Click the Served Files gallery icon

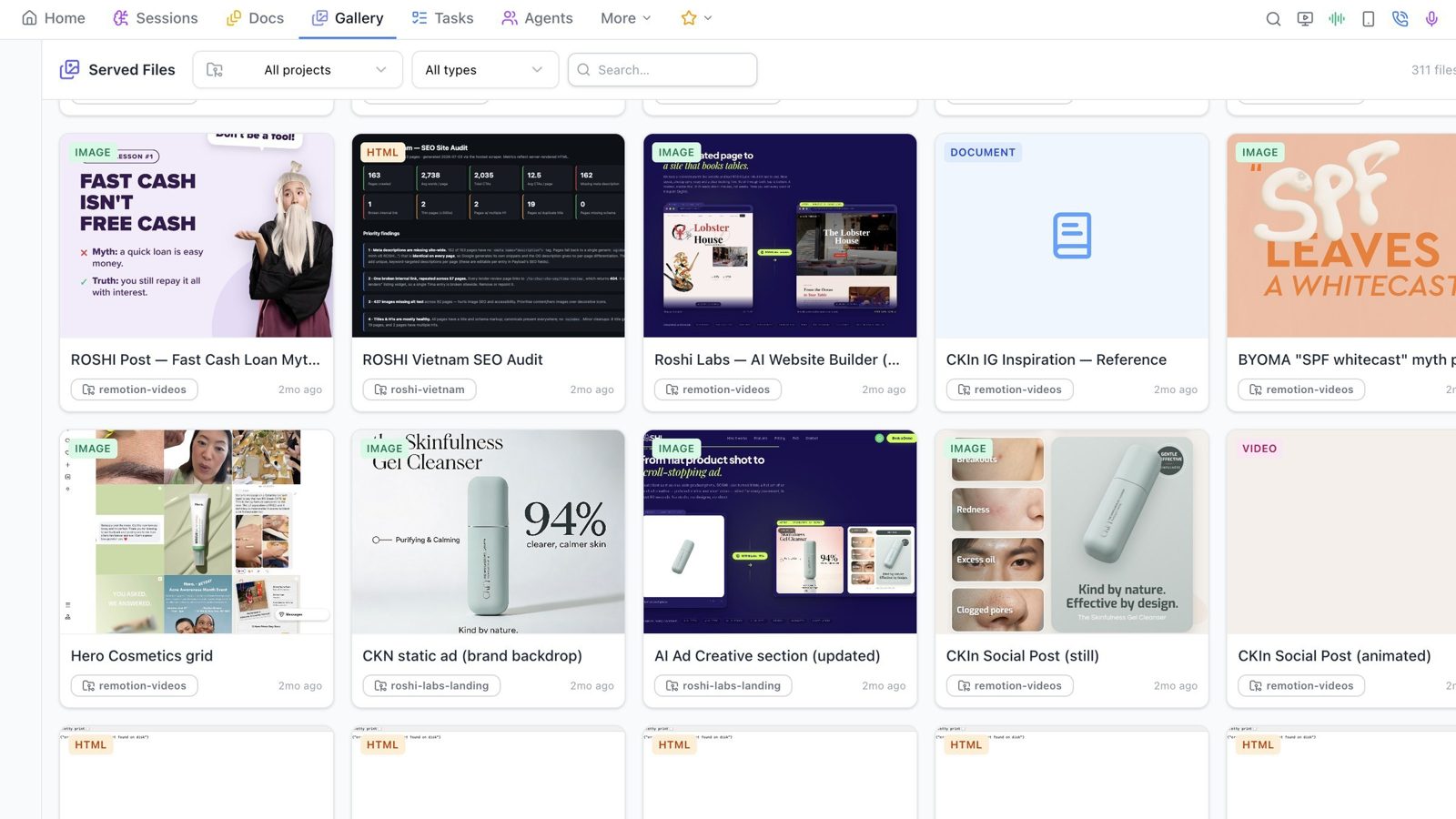point(69,69)
